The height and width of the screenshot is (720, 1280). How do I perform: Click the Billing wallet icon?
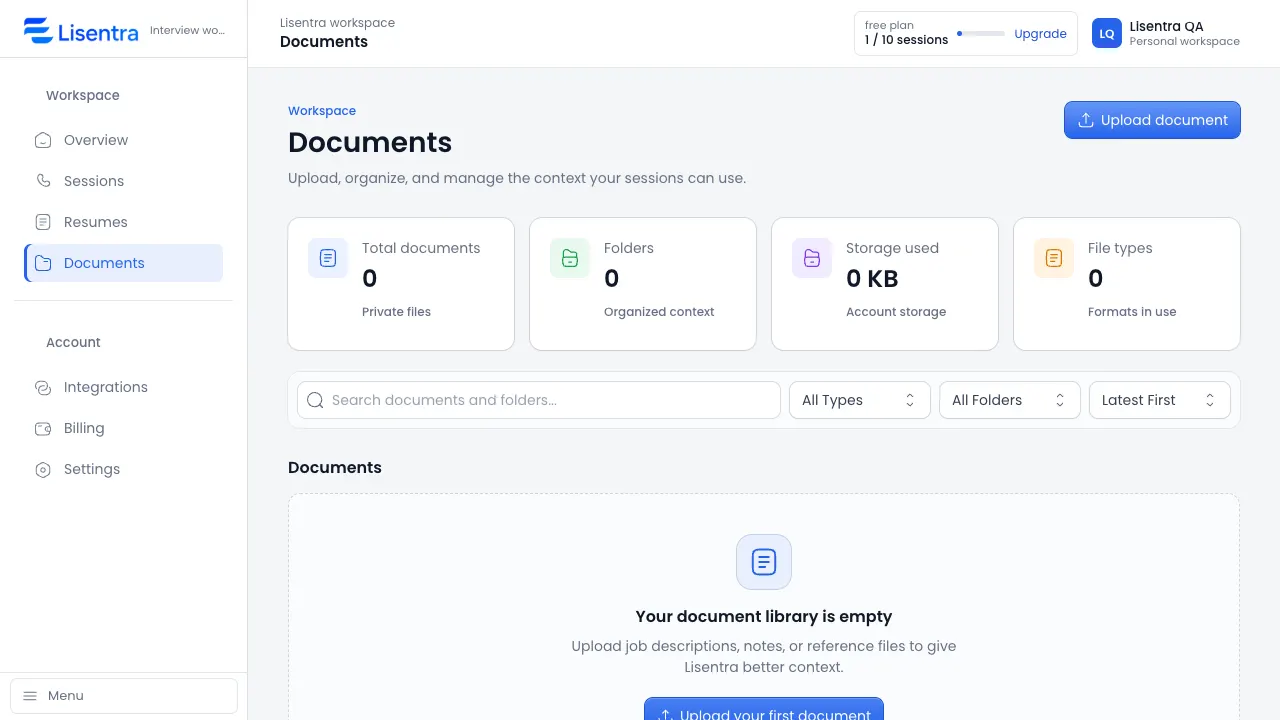click(x=43, y=428)
